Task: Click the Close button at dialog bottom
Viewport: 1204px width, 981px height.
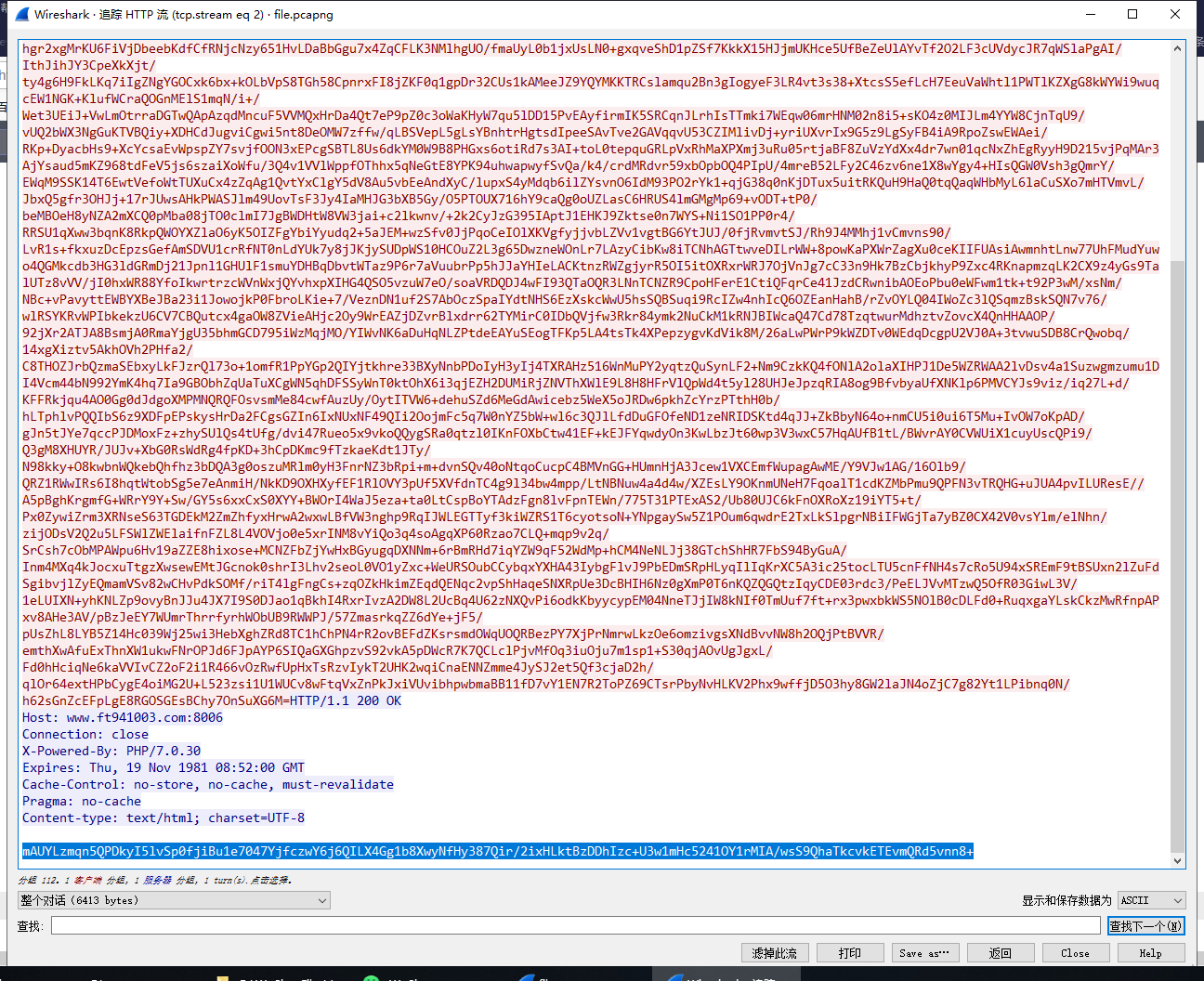Action: point(1075,953)
